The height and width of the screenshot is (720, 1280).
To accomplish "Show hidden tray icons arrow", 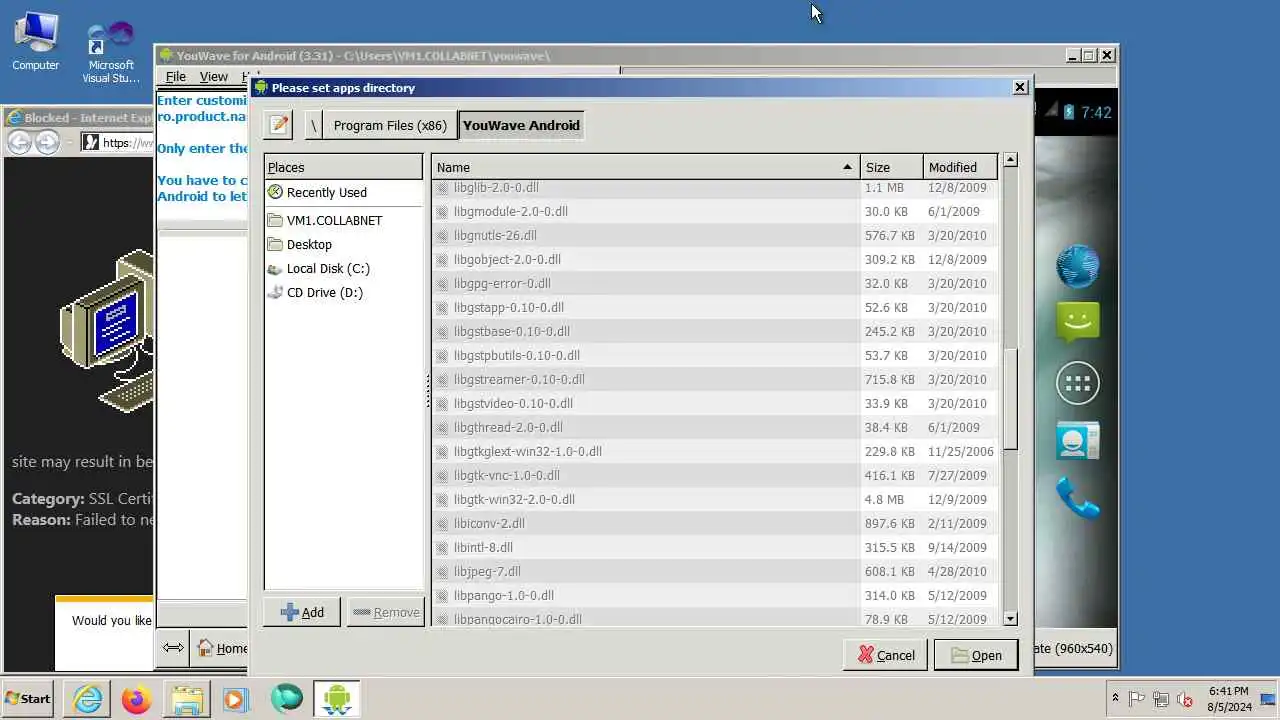I will (1115, 698).
